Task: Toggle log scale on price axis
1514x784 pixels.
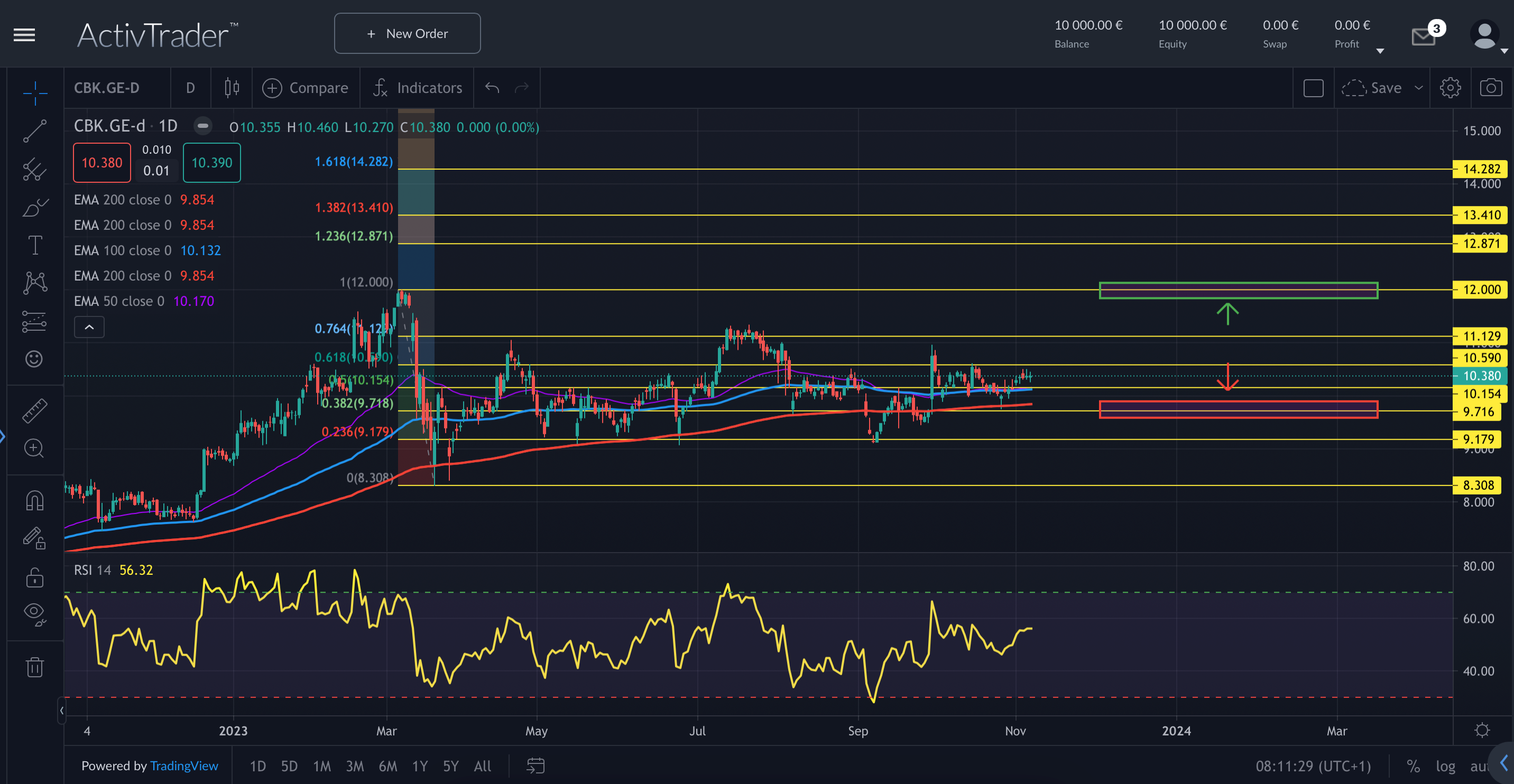Action: pos(1445,766)
